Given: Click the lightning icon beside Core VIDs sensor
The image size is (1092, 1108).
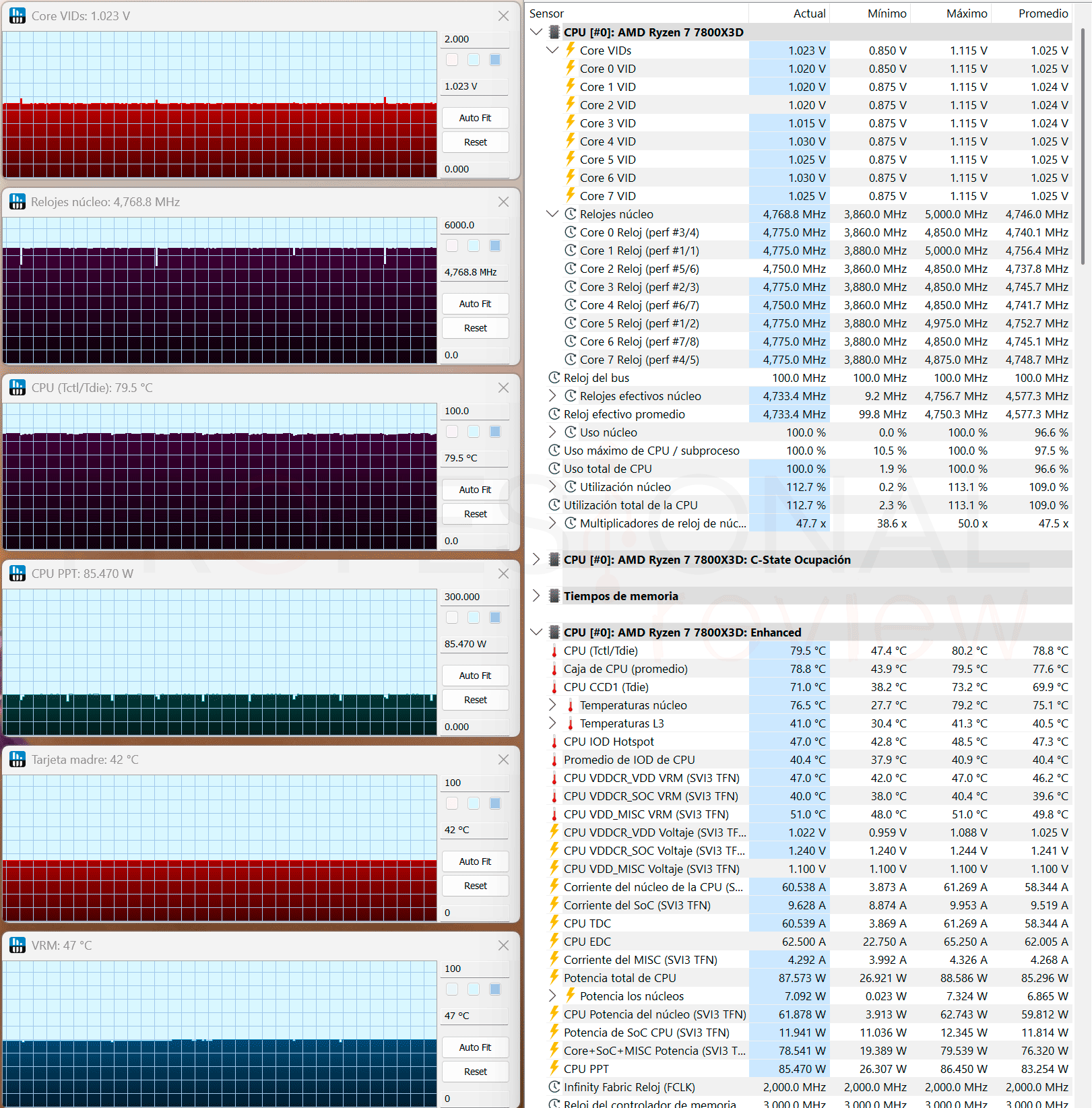Looking at the screenshot, I should (570, 50).
